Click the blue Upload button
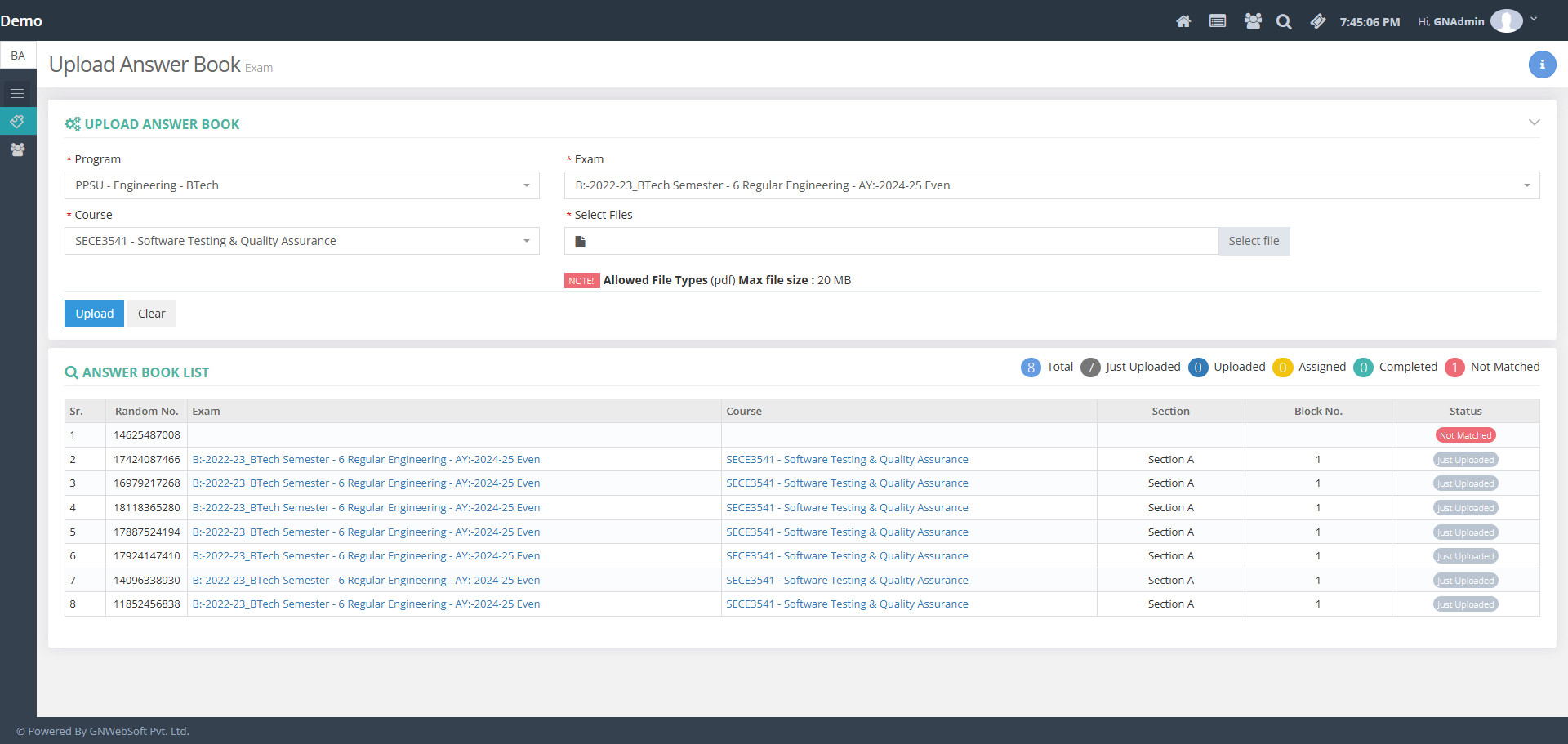1568x744 pixels. [x=94, y=314]
